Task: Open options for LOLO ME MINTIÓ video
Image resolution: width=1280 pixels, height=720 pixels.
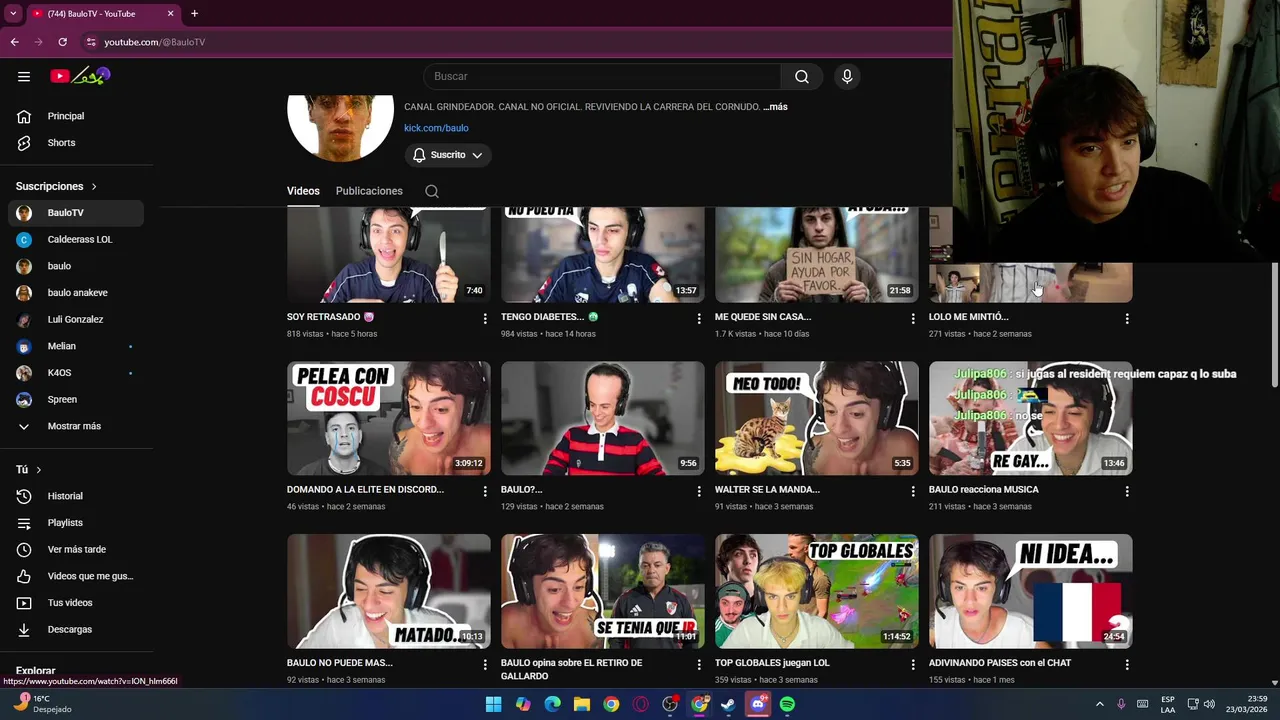Action: (1127, 318)
